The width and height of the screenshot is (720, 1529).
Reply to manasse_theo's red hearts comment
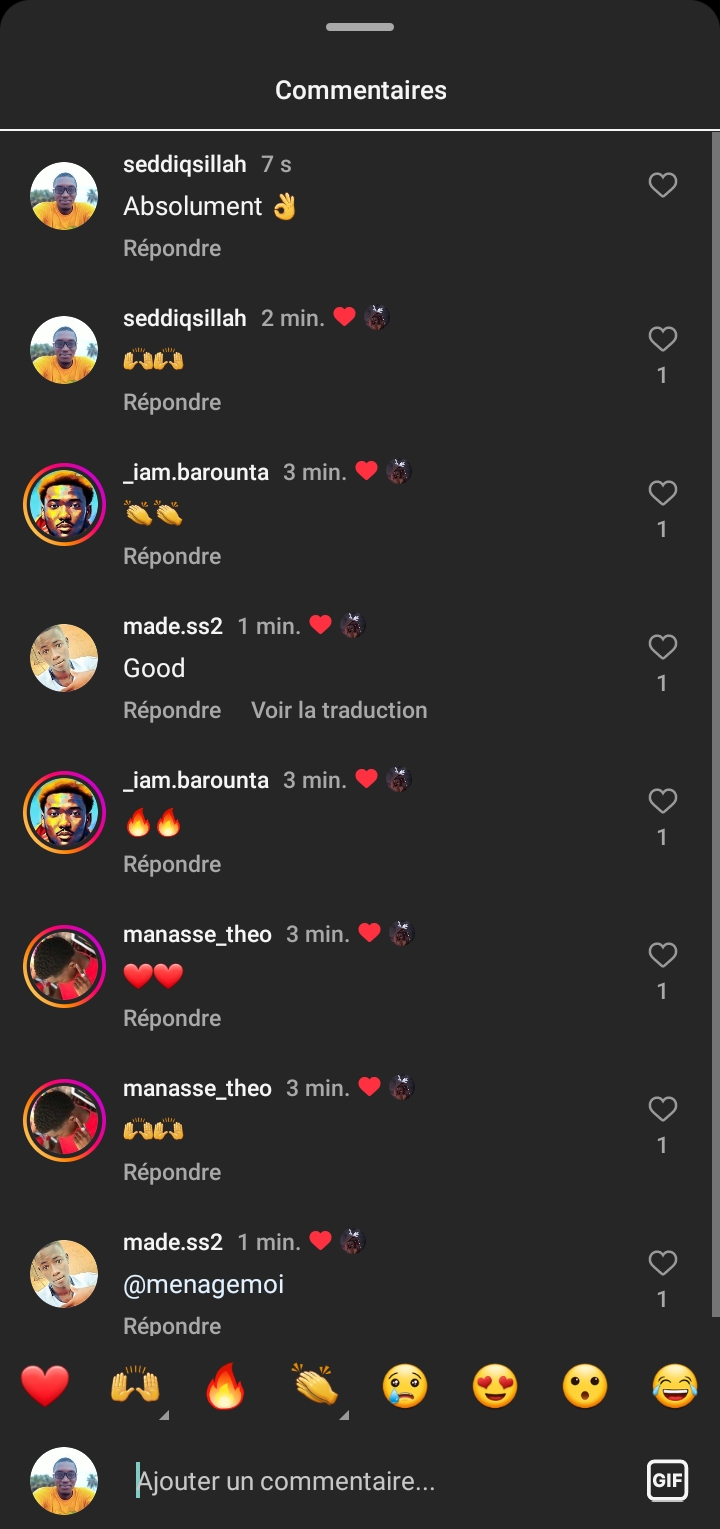point(172,1018)
